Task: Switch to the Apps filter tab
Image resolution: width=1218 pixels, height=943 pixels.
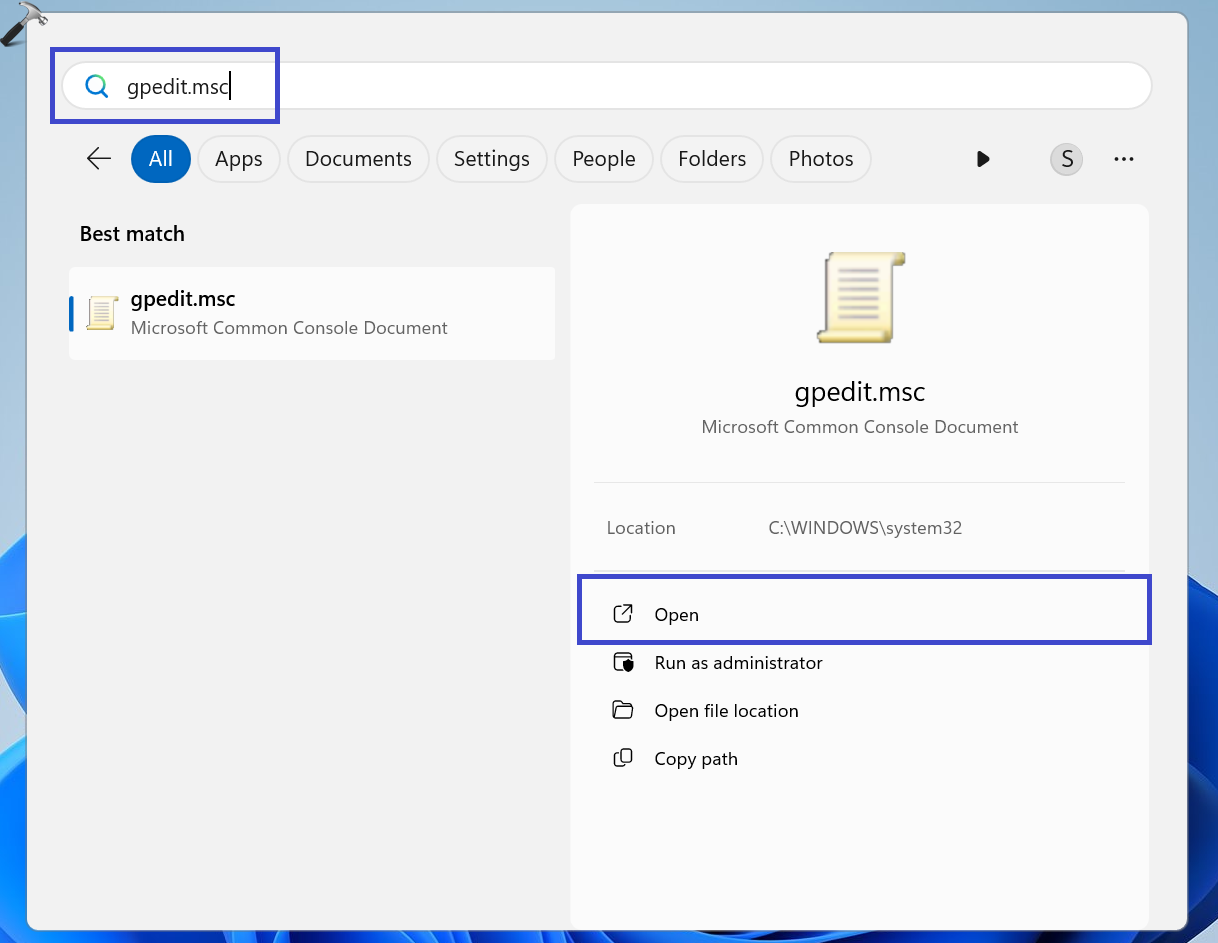Action: coord(238,159)
